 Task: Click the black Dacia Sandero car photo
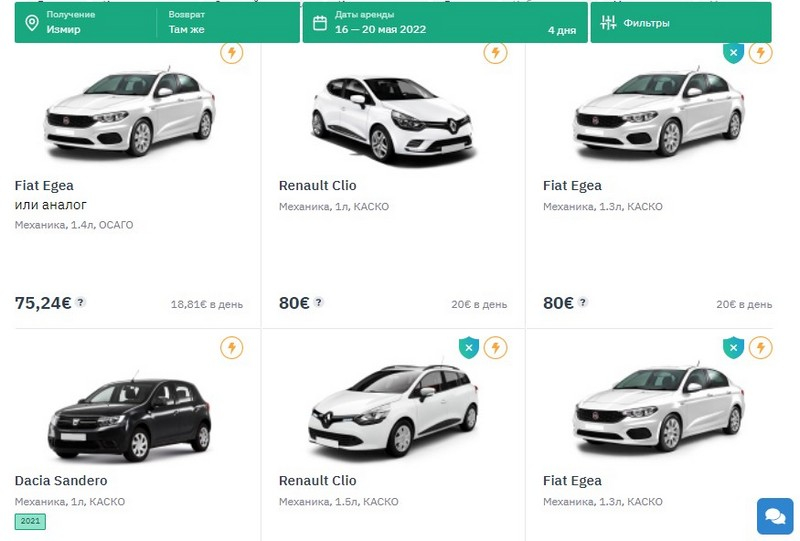pyautogui.click(x=130, y=414)
